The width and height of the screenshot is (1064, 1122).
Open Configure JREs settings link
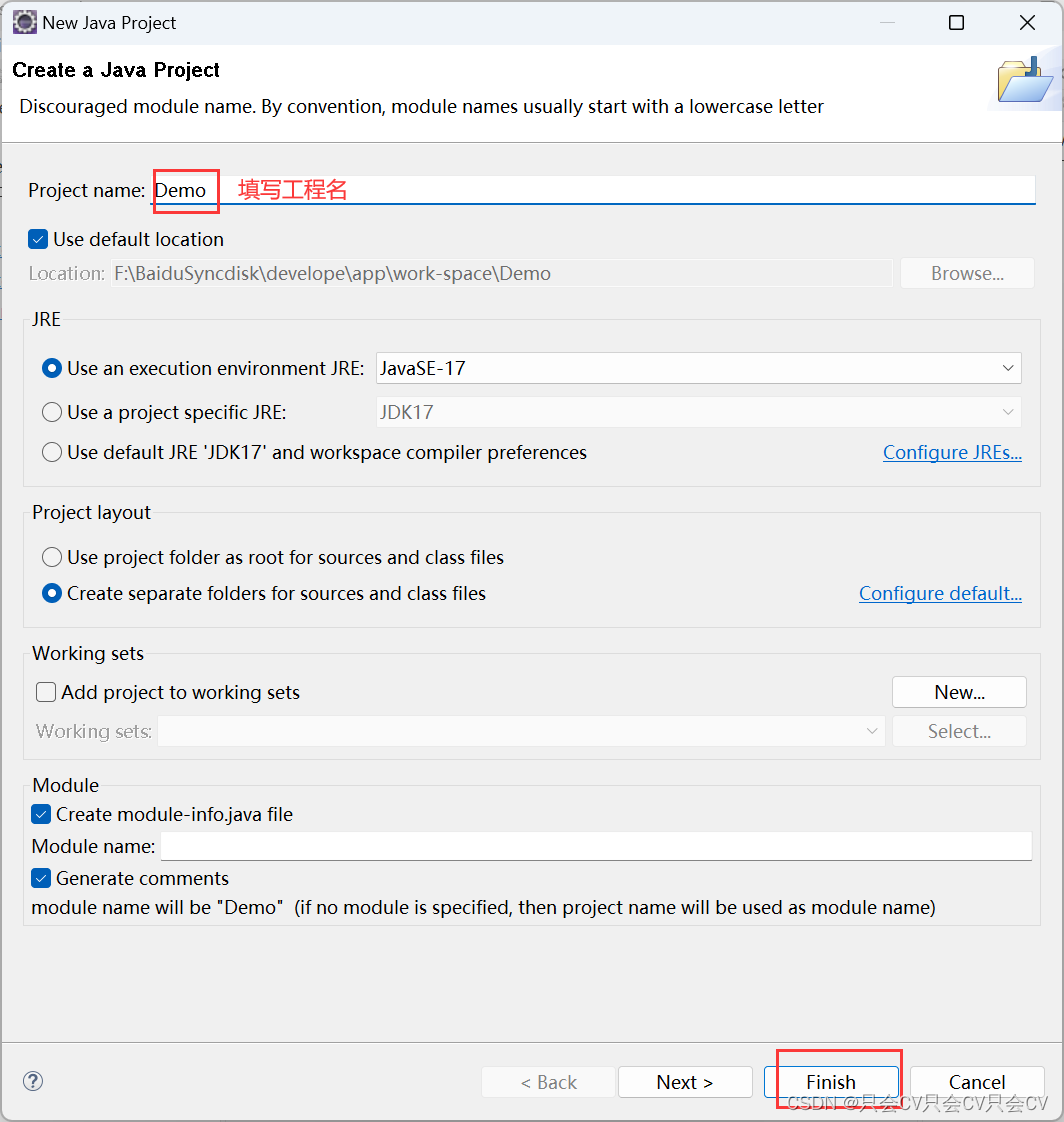tap(952, 452)
